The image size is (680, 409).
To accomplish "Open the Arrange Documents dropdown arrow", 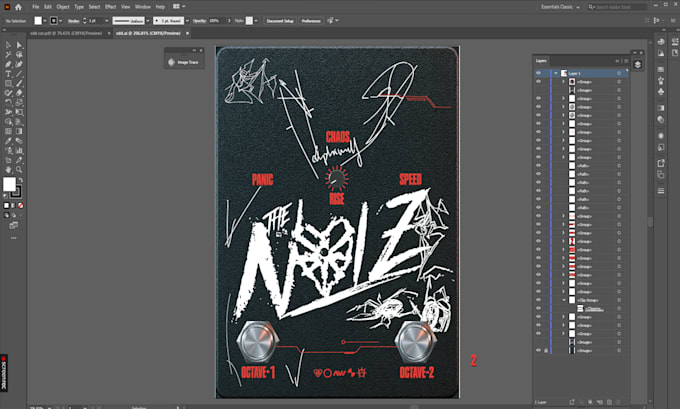I will click(184, 7).
